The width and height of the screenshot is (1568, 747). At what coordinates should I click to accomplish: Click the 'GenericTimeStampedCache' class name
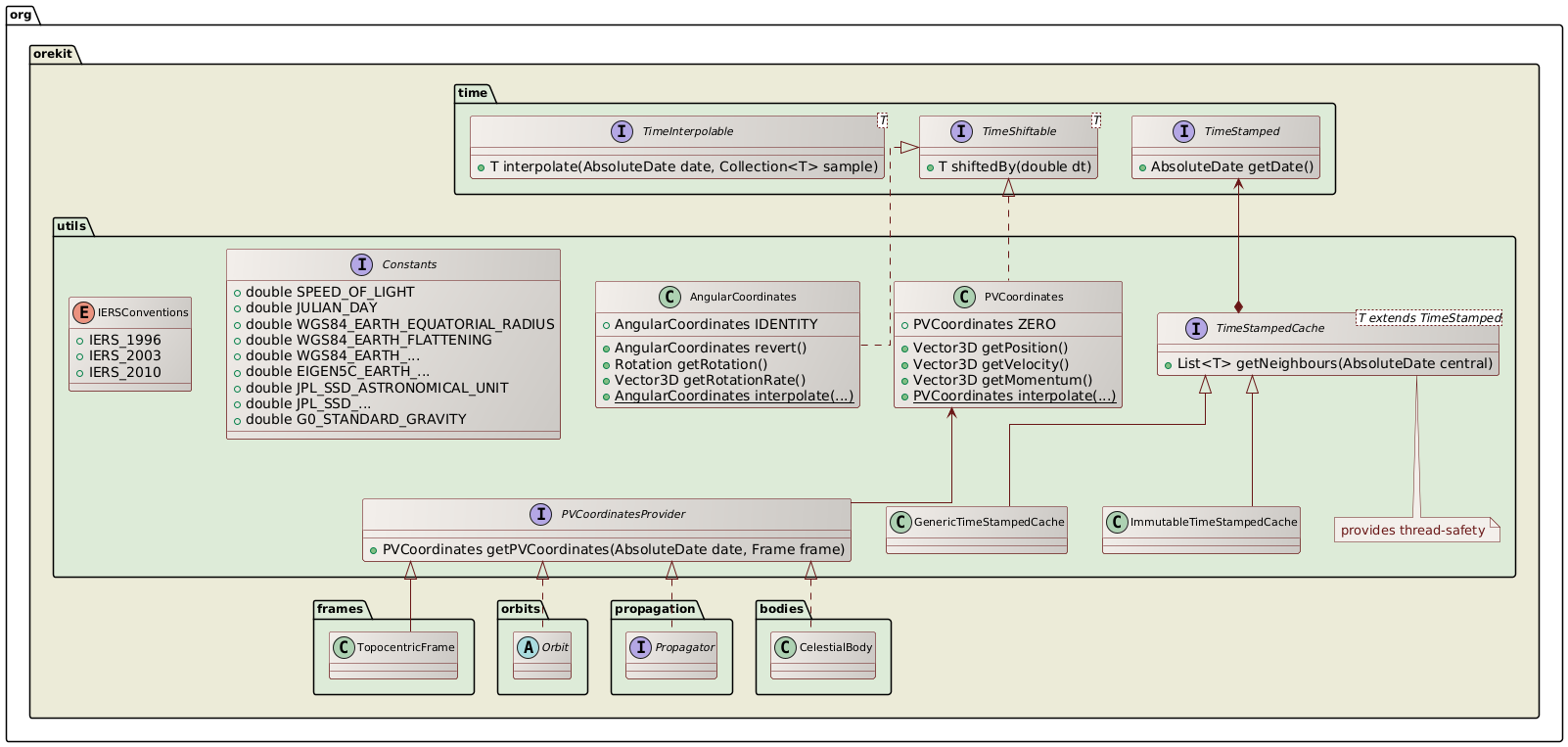(x=989, y=522)
